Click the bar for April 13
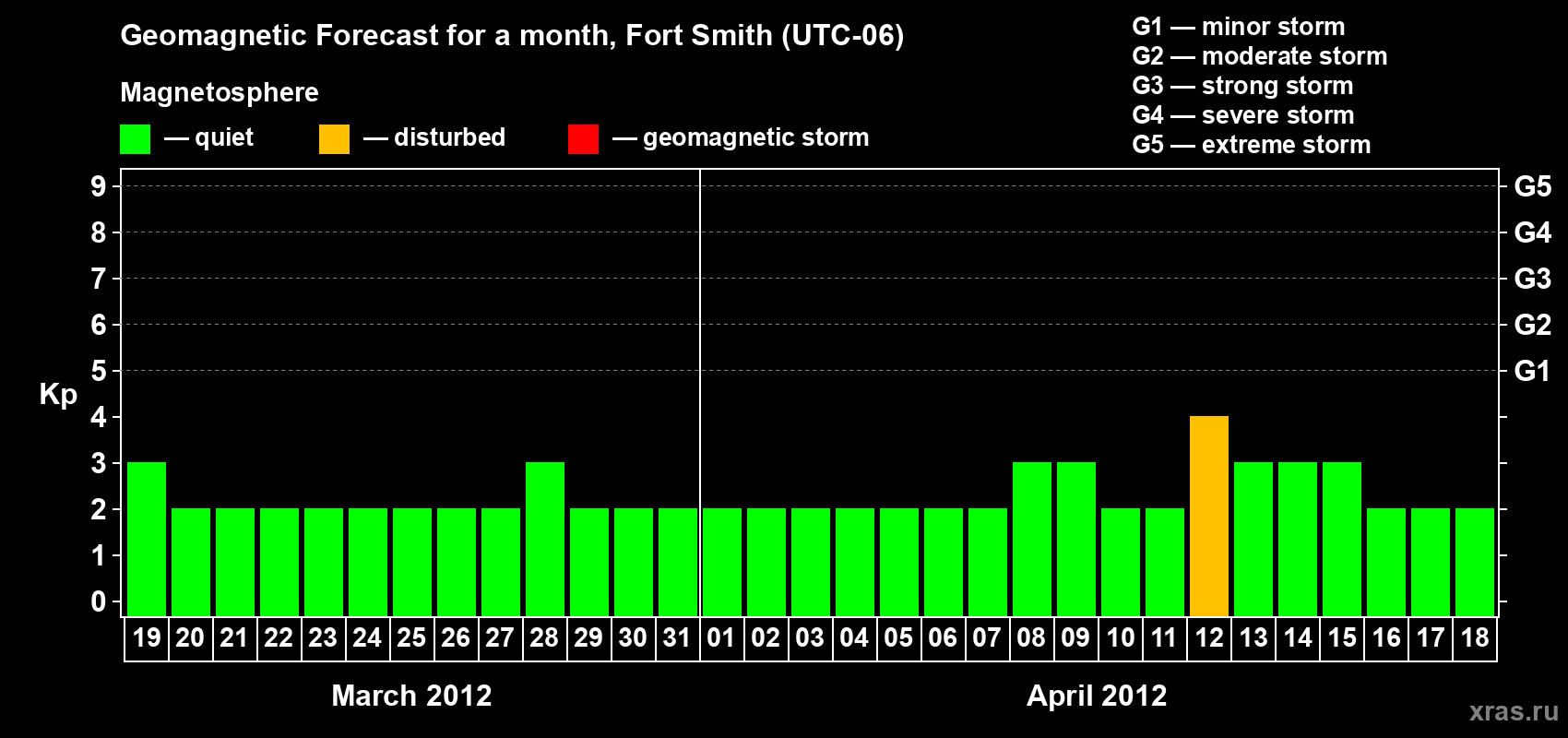The width and height of the screenshot is (1568, 738). [x=1253, y=540]
